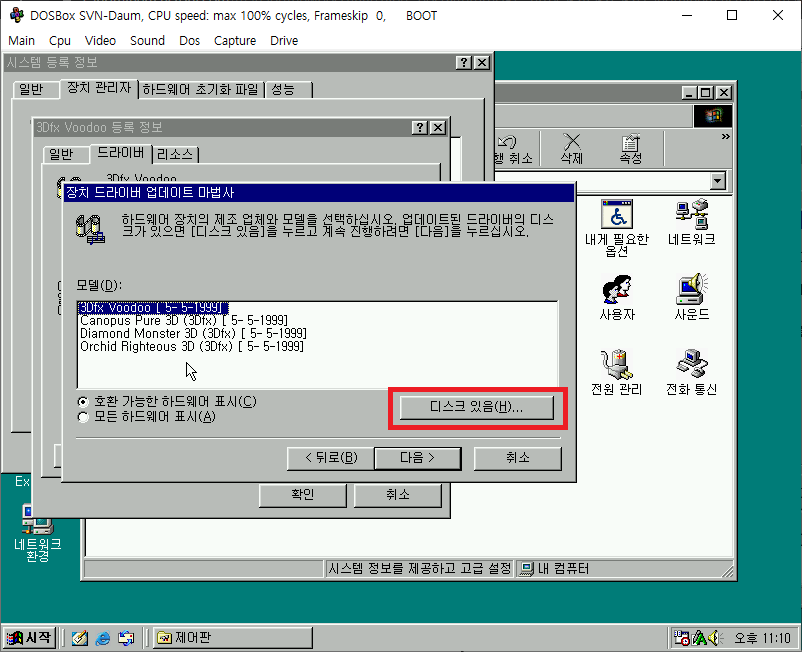Open the DOSBox Cpu menu
The width and height of the screenshot is (802, 652).
60,40
